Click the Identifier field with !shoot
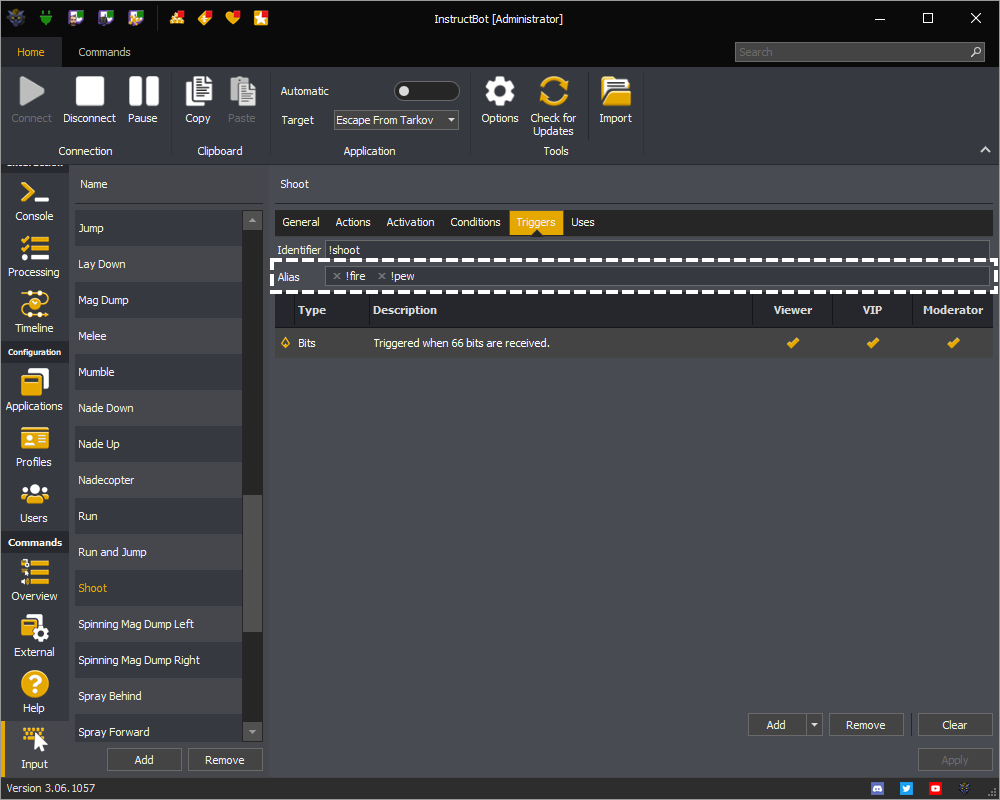The width and height of the screenshot is (1000, 800). [x=657, y=250]
